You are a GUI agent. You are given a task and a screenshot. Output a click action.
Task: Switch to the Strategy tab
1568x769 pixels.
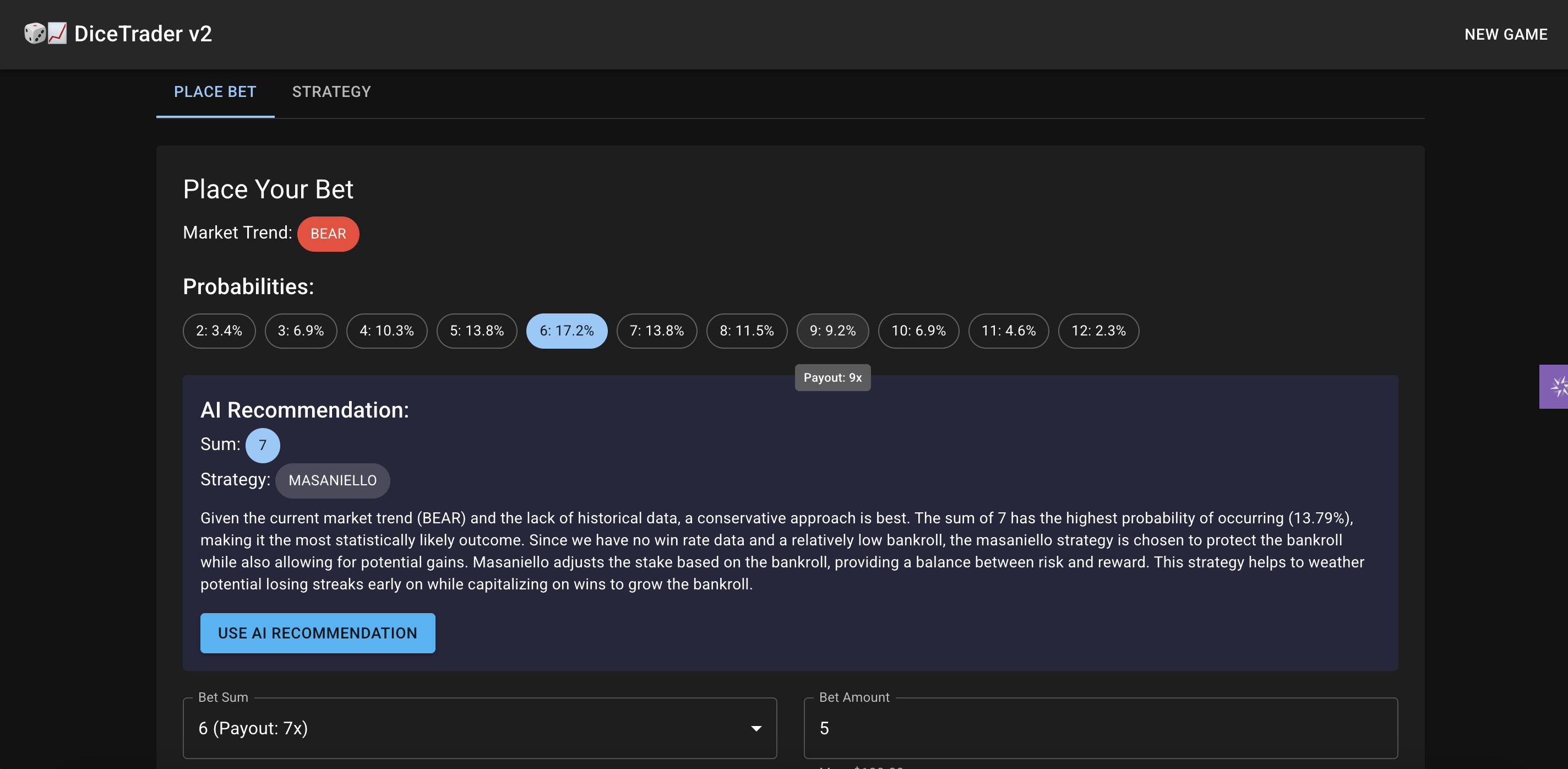(x=331, y=92)
